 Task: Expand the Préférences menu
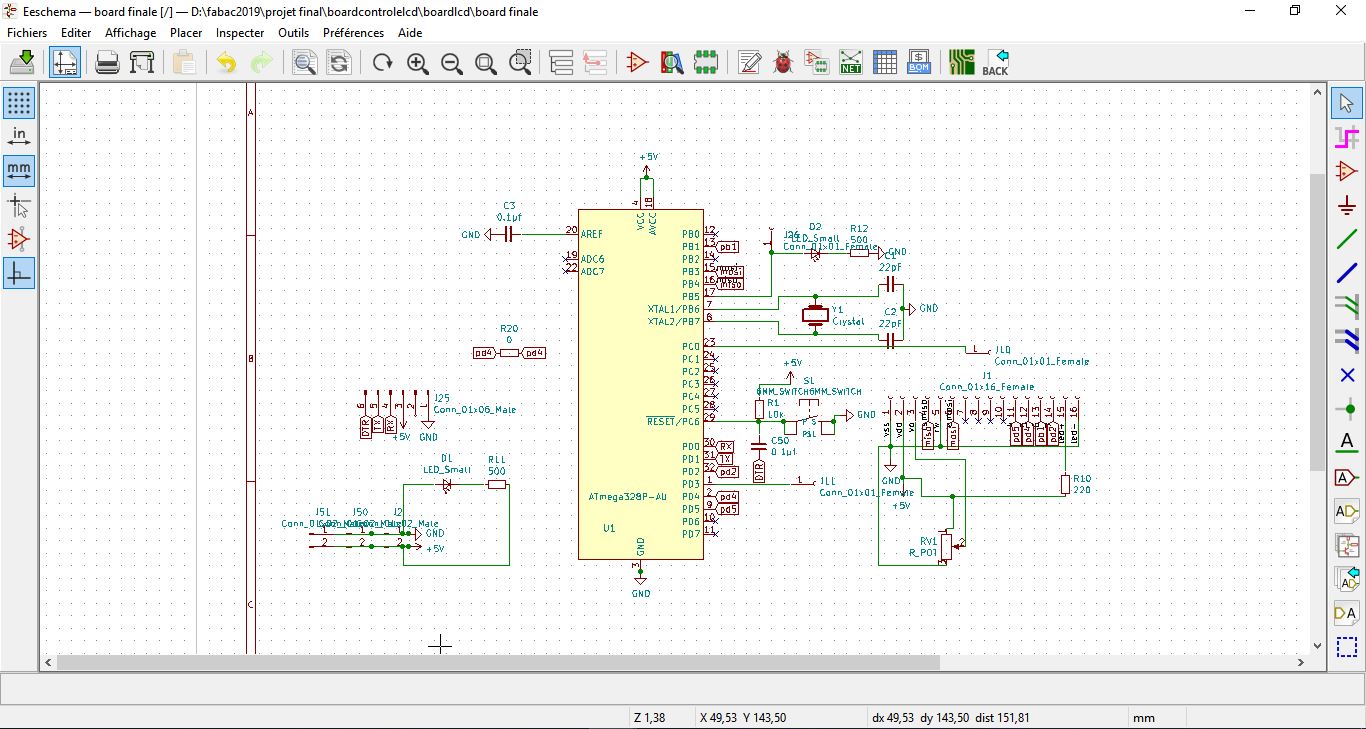click(x=354, y=33)
